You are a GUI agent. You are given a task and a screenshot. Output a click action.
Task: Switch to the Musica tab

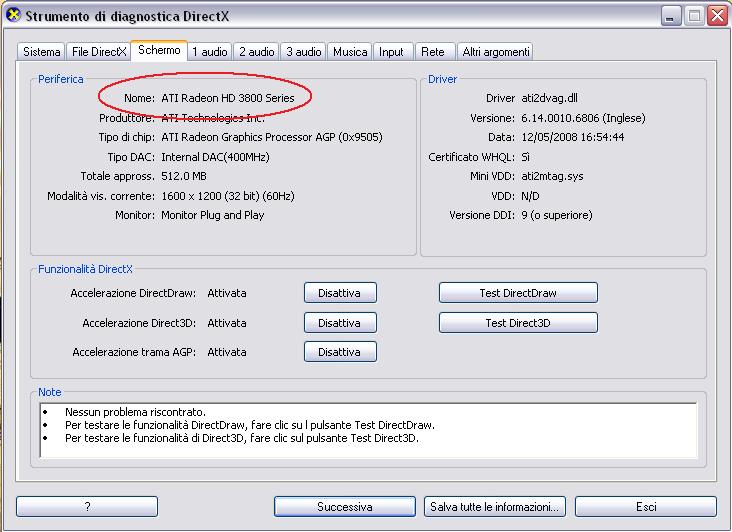pyautogui.click(x=350, y=52)
